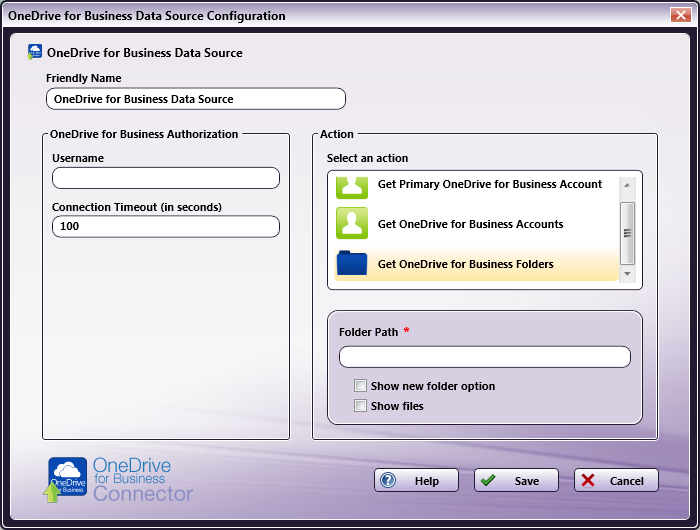700x530 pixels.
Task: Click into the Username field
Action: [x=166, y=178]
